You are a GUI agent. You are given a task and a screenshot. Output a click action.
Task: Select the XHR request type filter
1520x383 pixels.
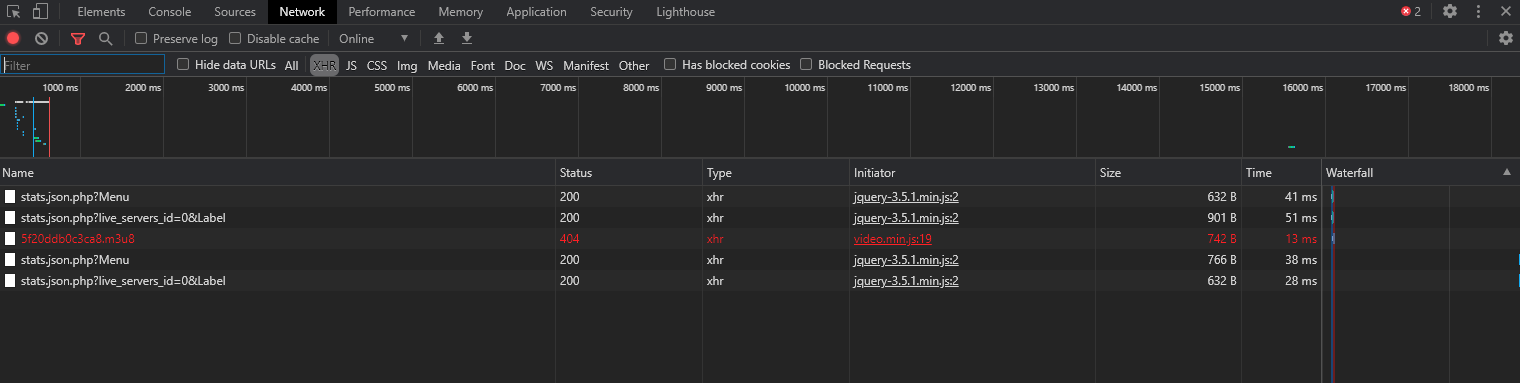click(324, 65)
